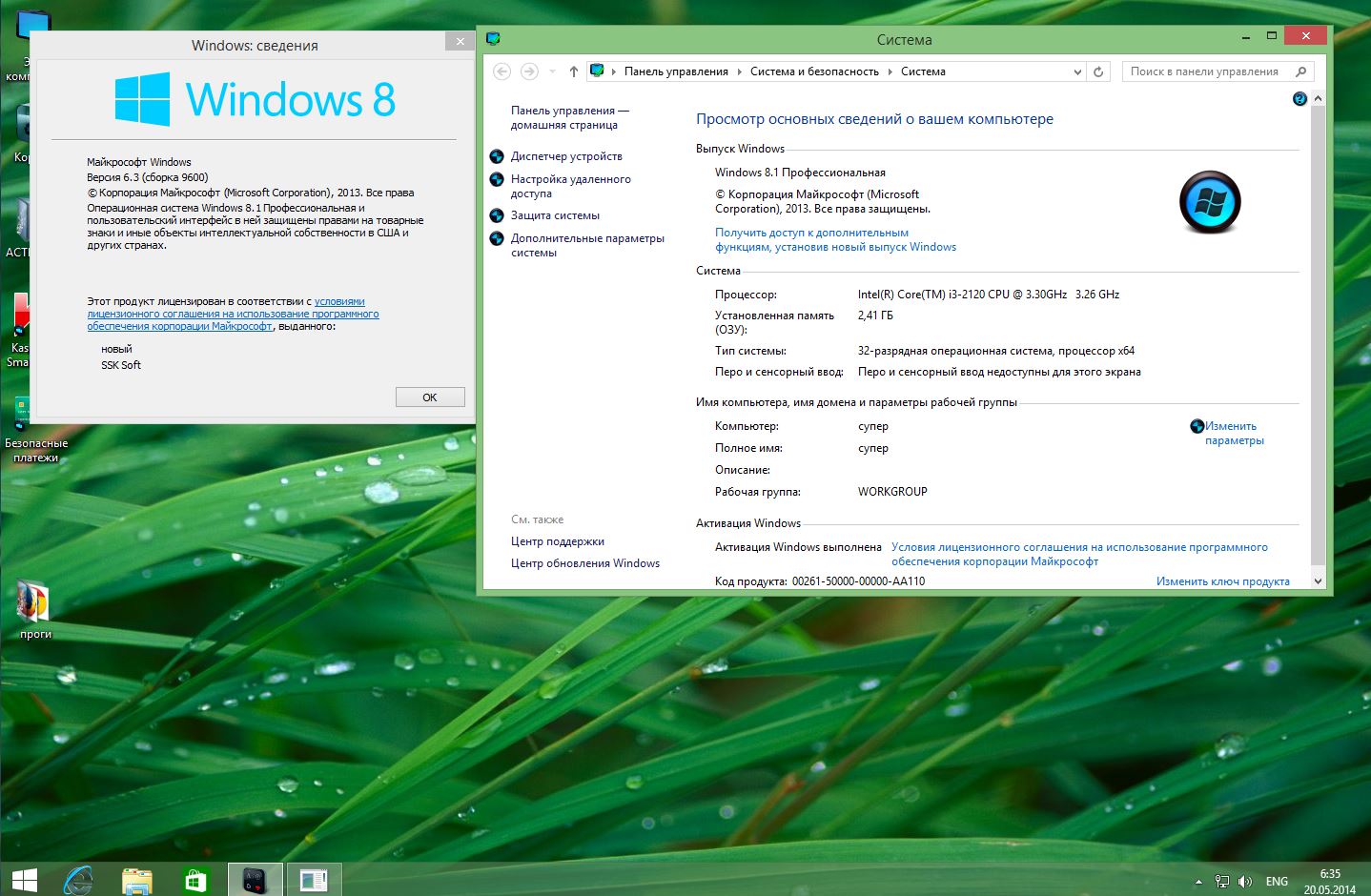Expand the breadcrumb arrow after 'Панель управления'
Image resolution: width=1371 pixels, height=896 pixels.
coord(739,71)
